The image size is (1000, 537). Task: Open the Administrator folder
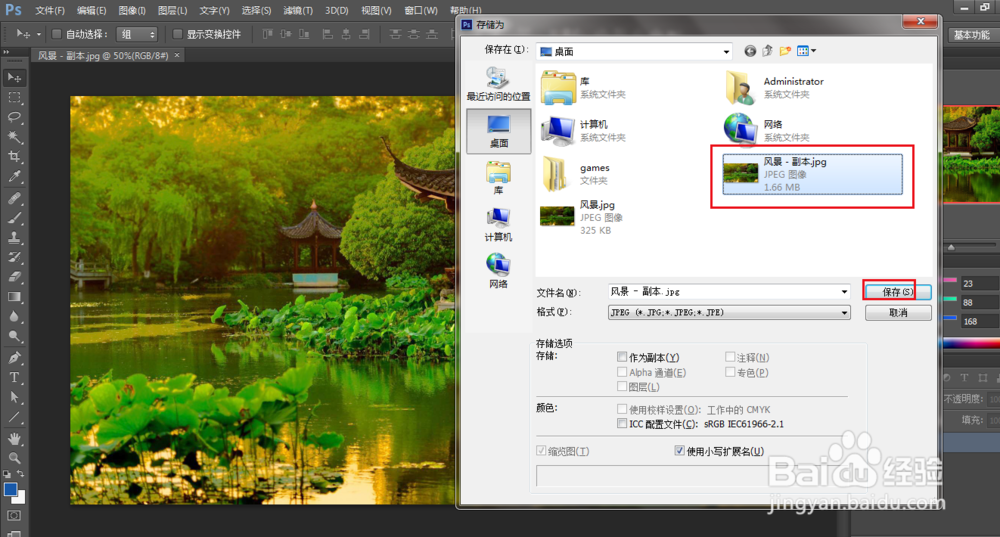[x=775, y=87]
